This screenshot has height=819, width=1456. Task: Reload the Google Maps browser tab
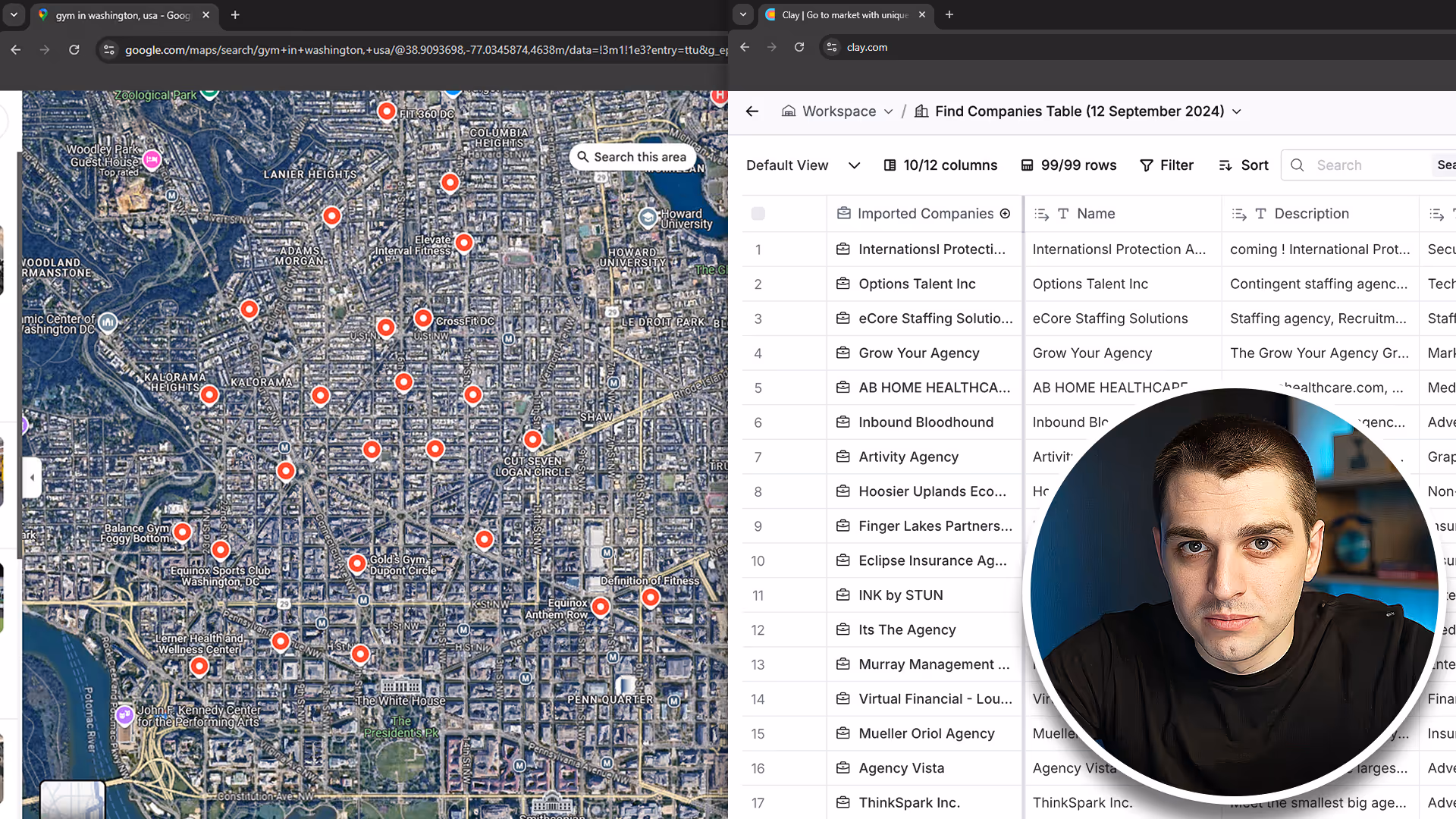click(x=74, y=50)
